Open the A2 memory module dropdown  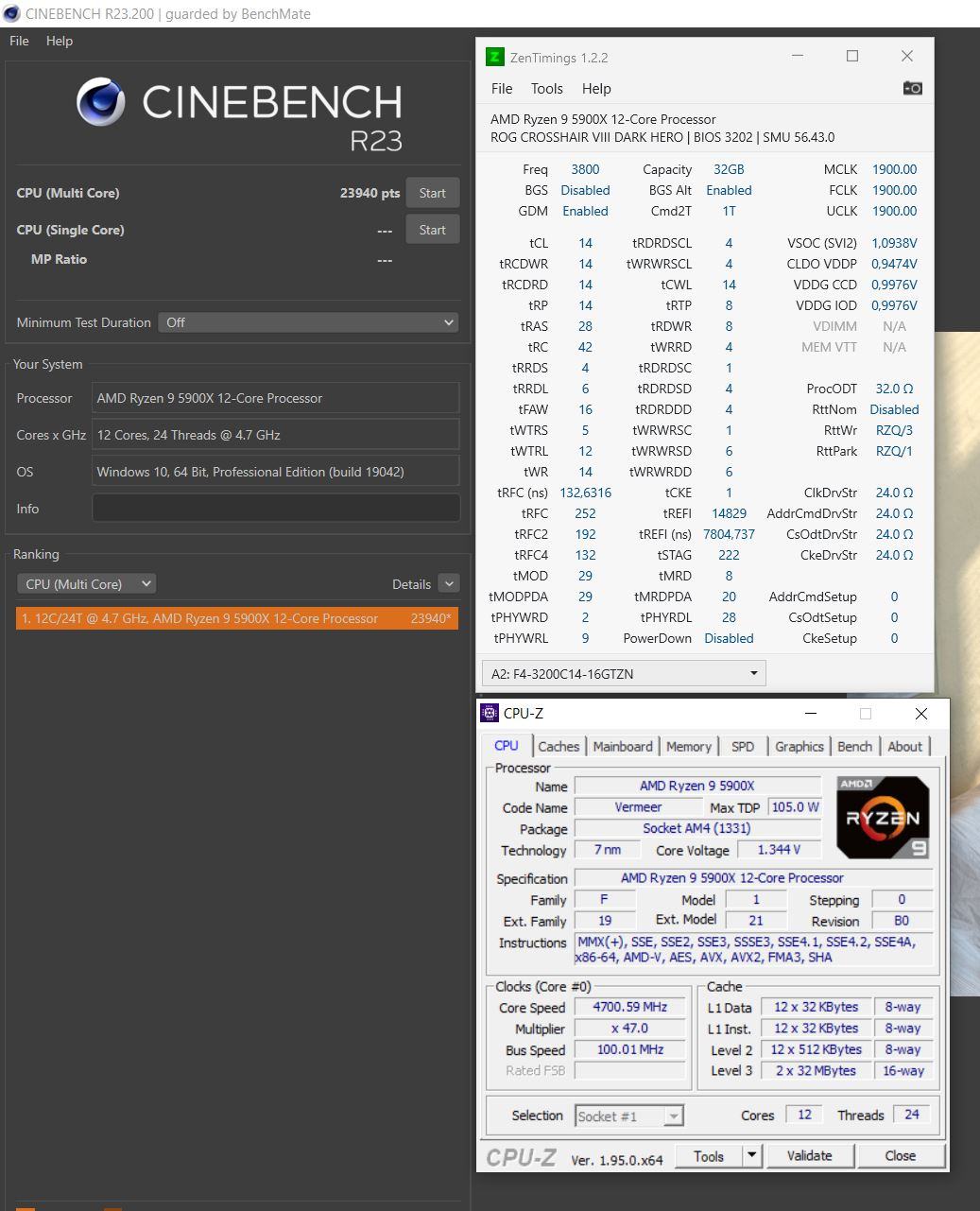tap(624, 674)
